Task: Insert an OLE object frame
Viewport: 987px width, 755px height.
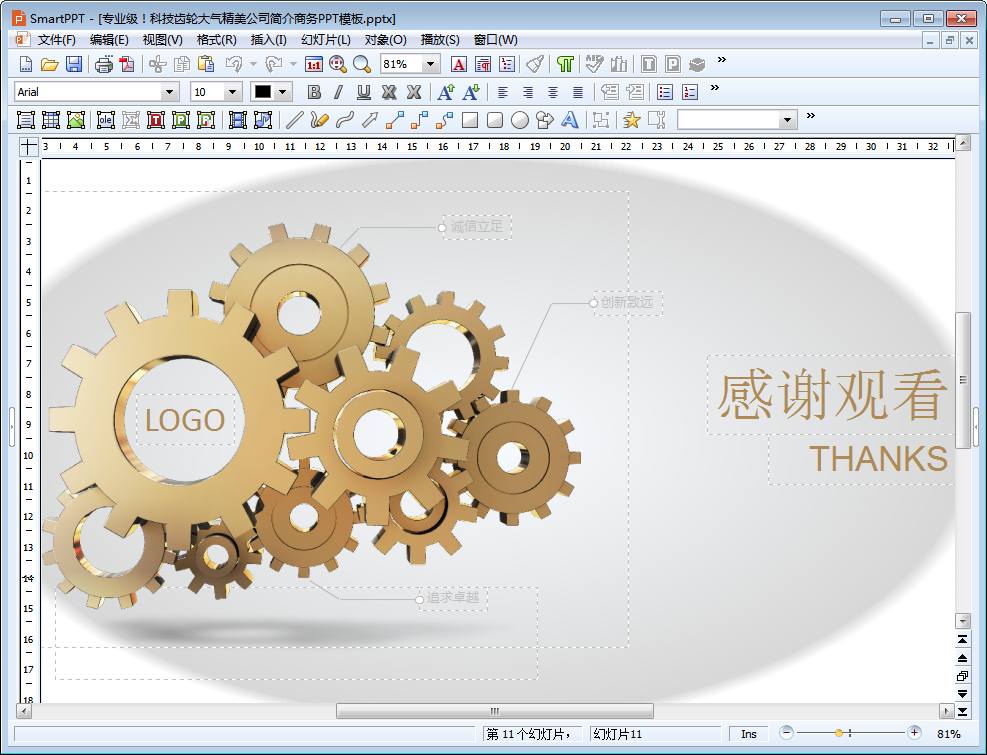Action: pos(106,120)
